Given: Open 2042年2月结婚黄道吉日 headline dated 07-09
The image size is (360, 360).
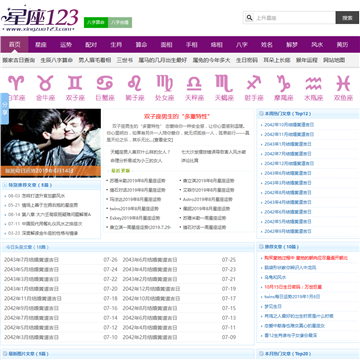Looking at the screenshot, I should (150, 337).
